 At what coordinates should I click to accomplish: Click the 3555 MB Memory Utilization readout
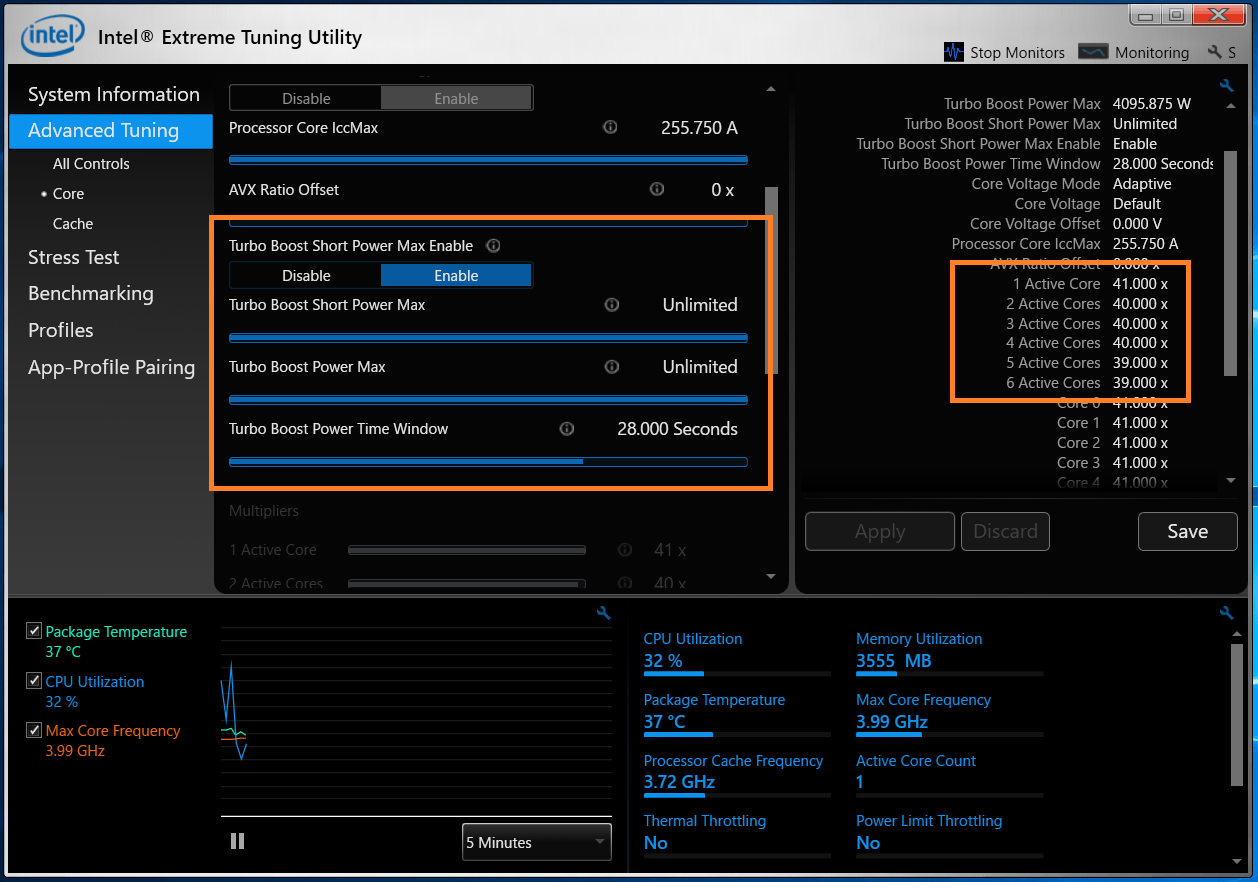click(893, 661)
